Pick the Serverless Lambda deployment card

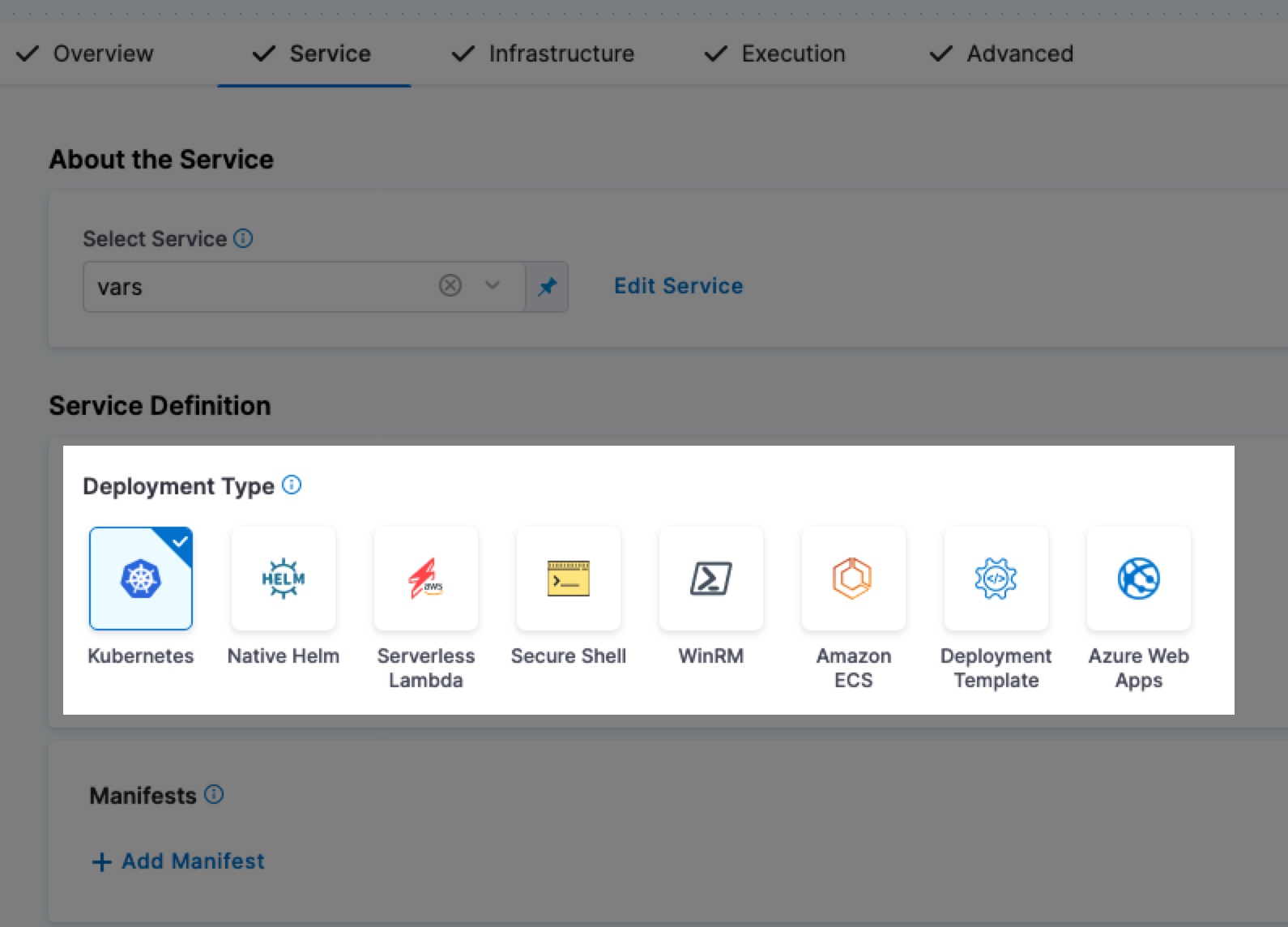(x=426, y=579)
